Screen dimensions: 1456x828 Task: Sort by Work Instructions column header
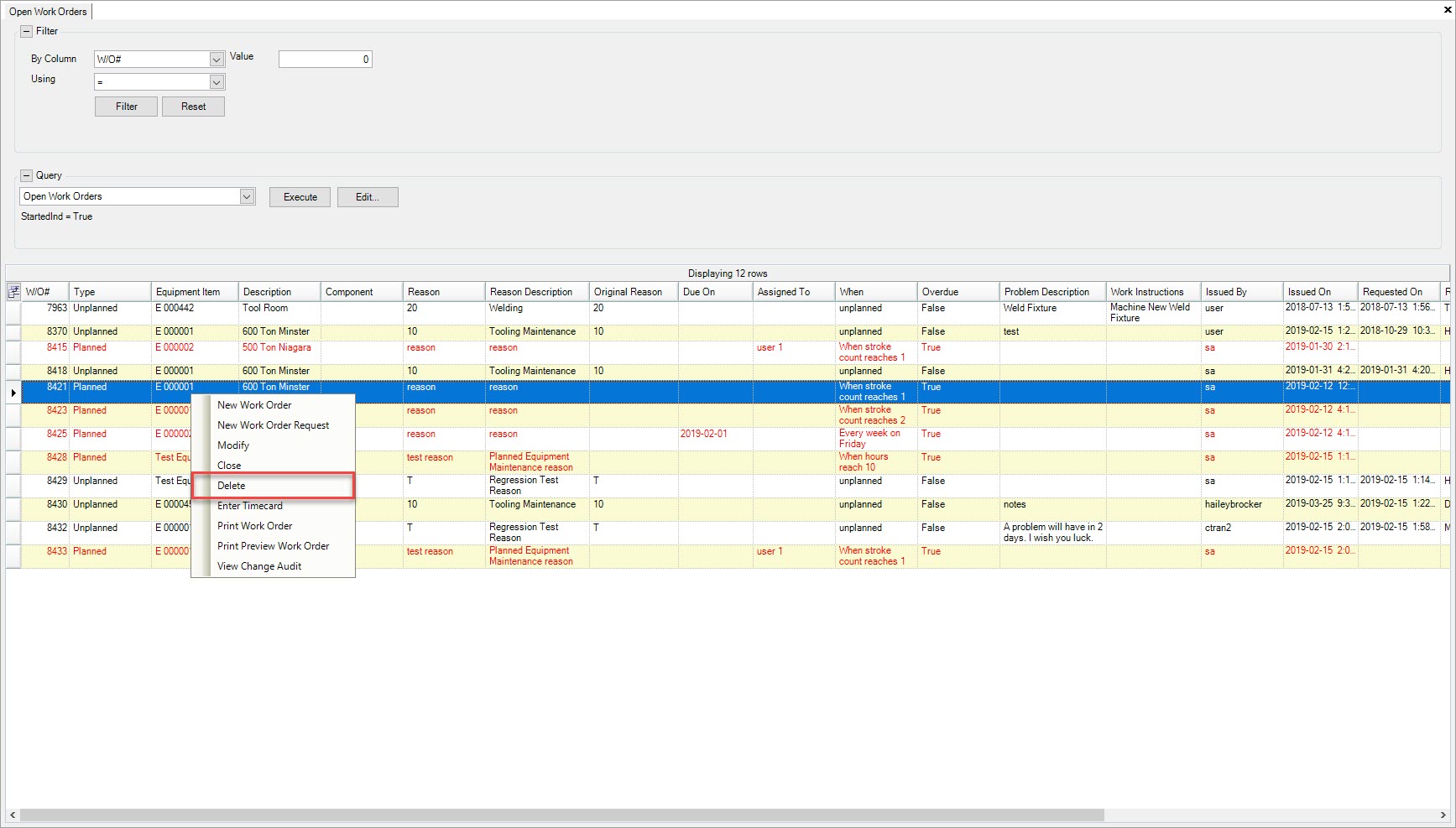[x=1154, y=292]
